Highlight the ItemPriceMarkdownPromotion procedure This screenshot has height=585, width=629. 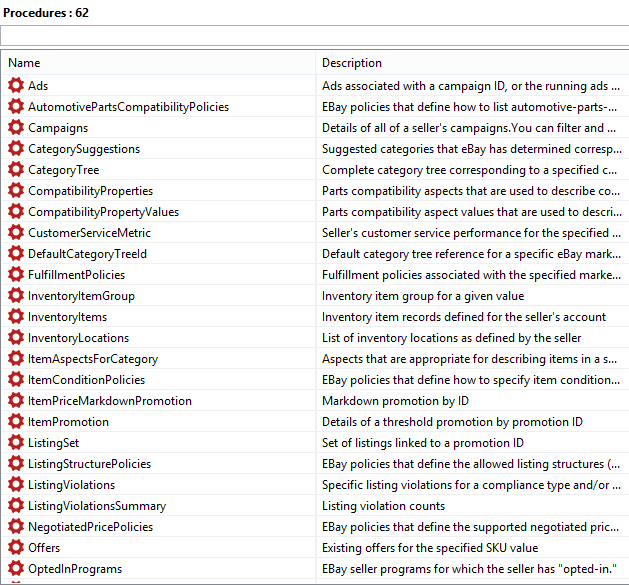click(109, 401)
